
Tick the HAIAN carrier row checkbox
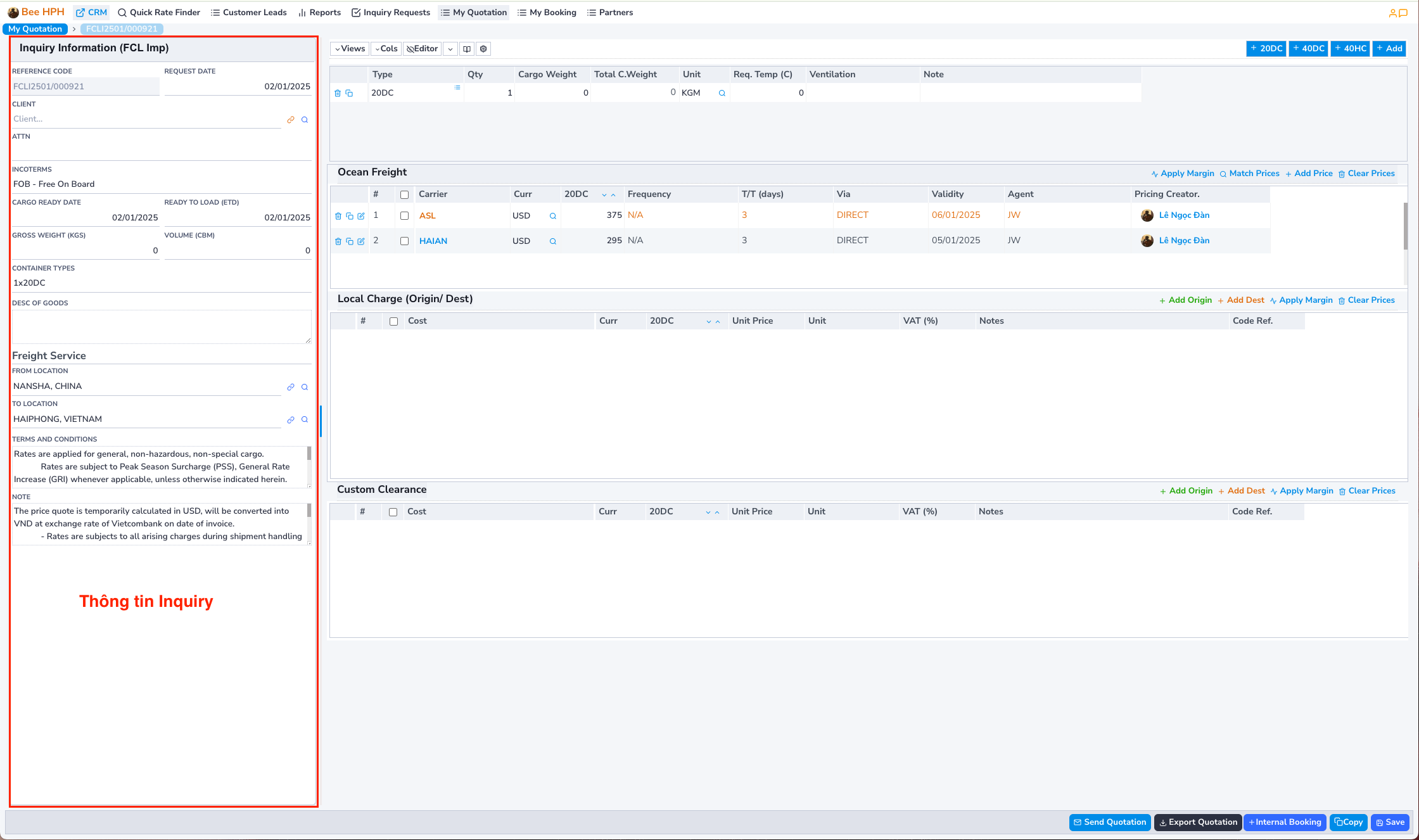click(x=404, y=241)
